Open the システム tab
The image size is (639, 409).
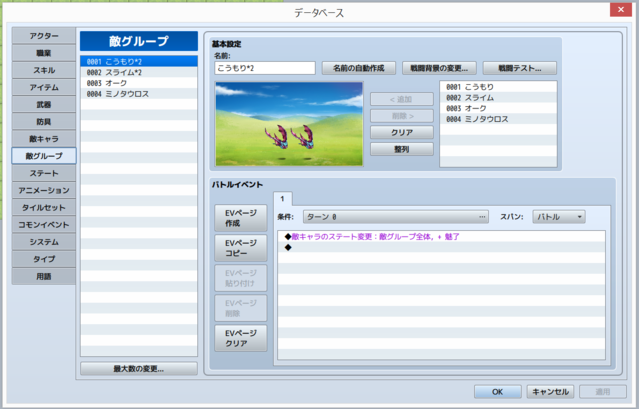(x=44, y=242)
